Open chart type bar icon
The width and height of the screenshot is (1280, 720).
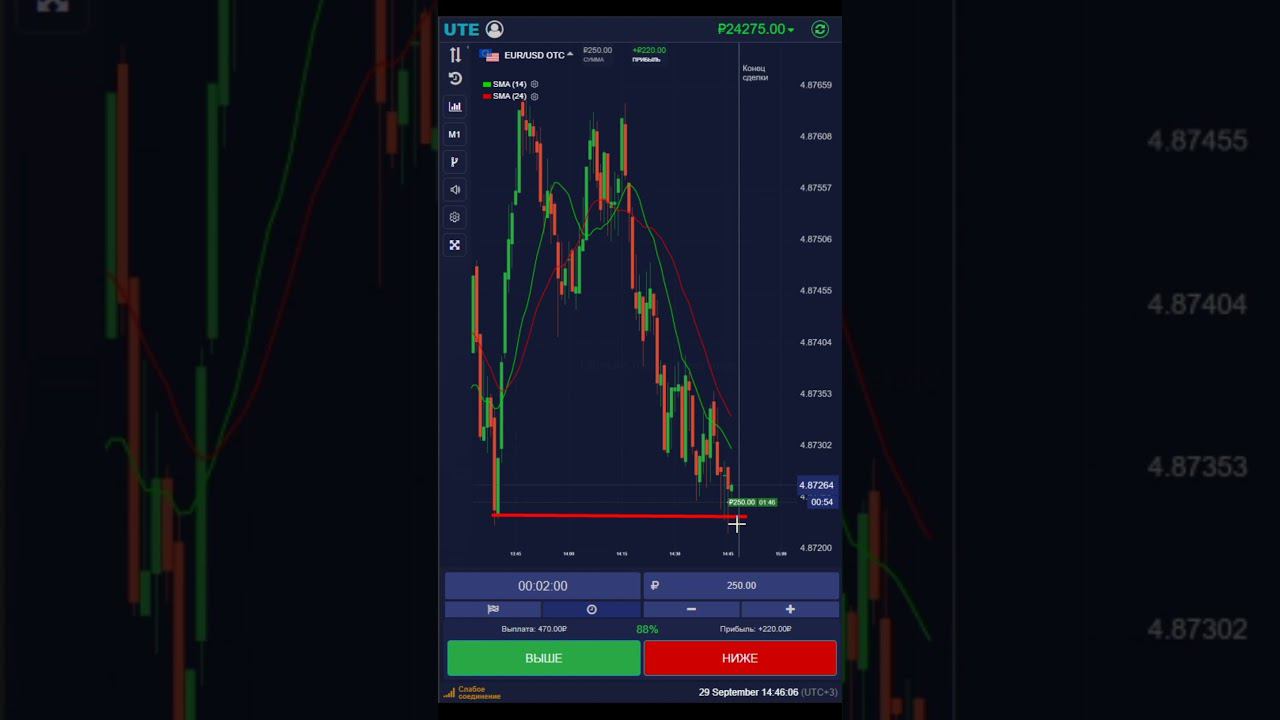455,106
